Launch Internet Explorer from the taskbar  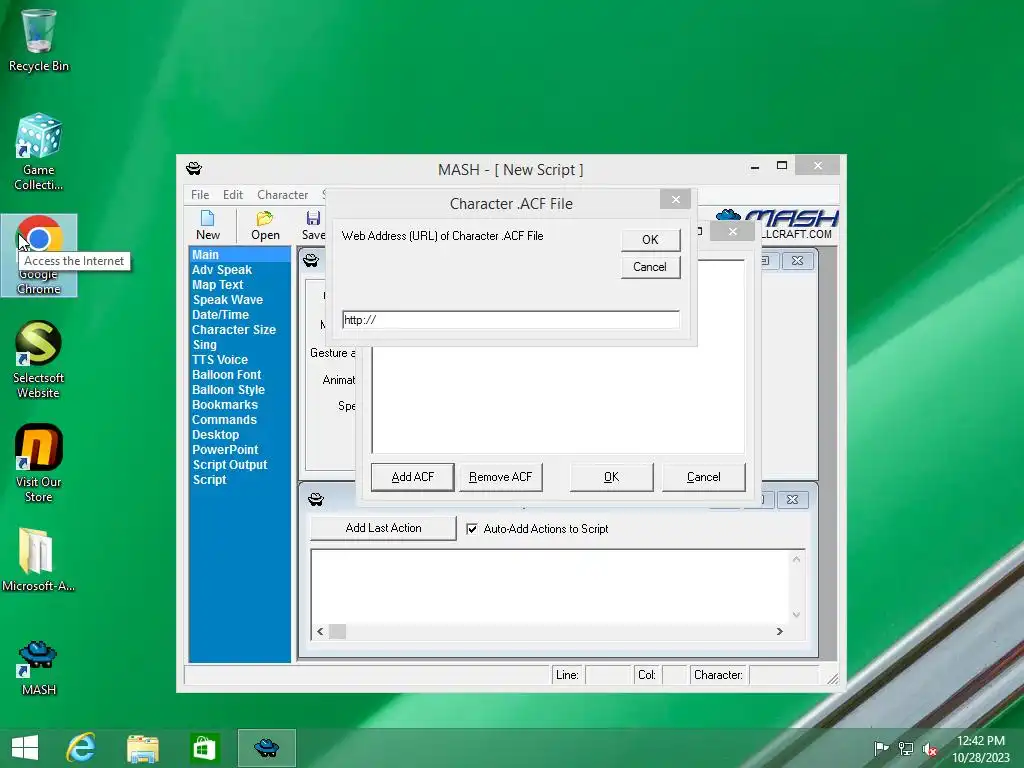[81, 748]
